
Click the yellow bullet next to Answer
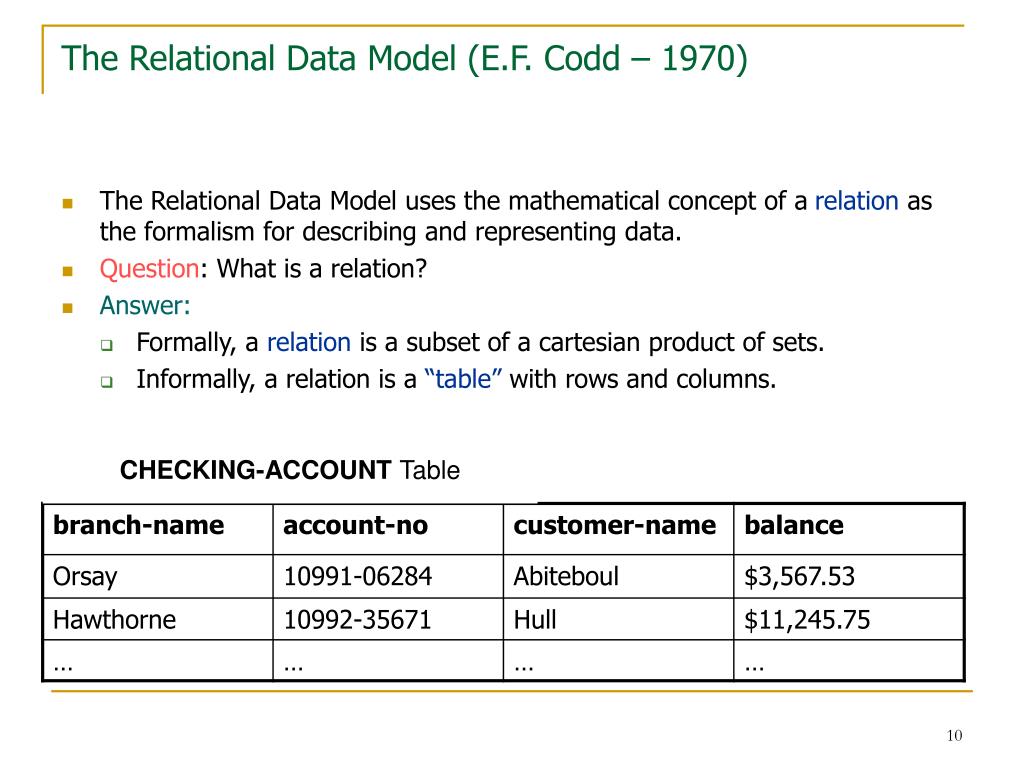pyautogui.click(x=67, y=308)
